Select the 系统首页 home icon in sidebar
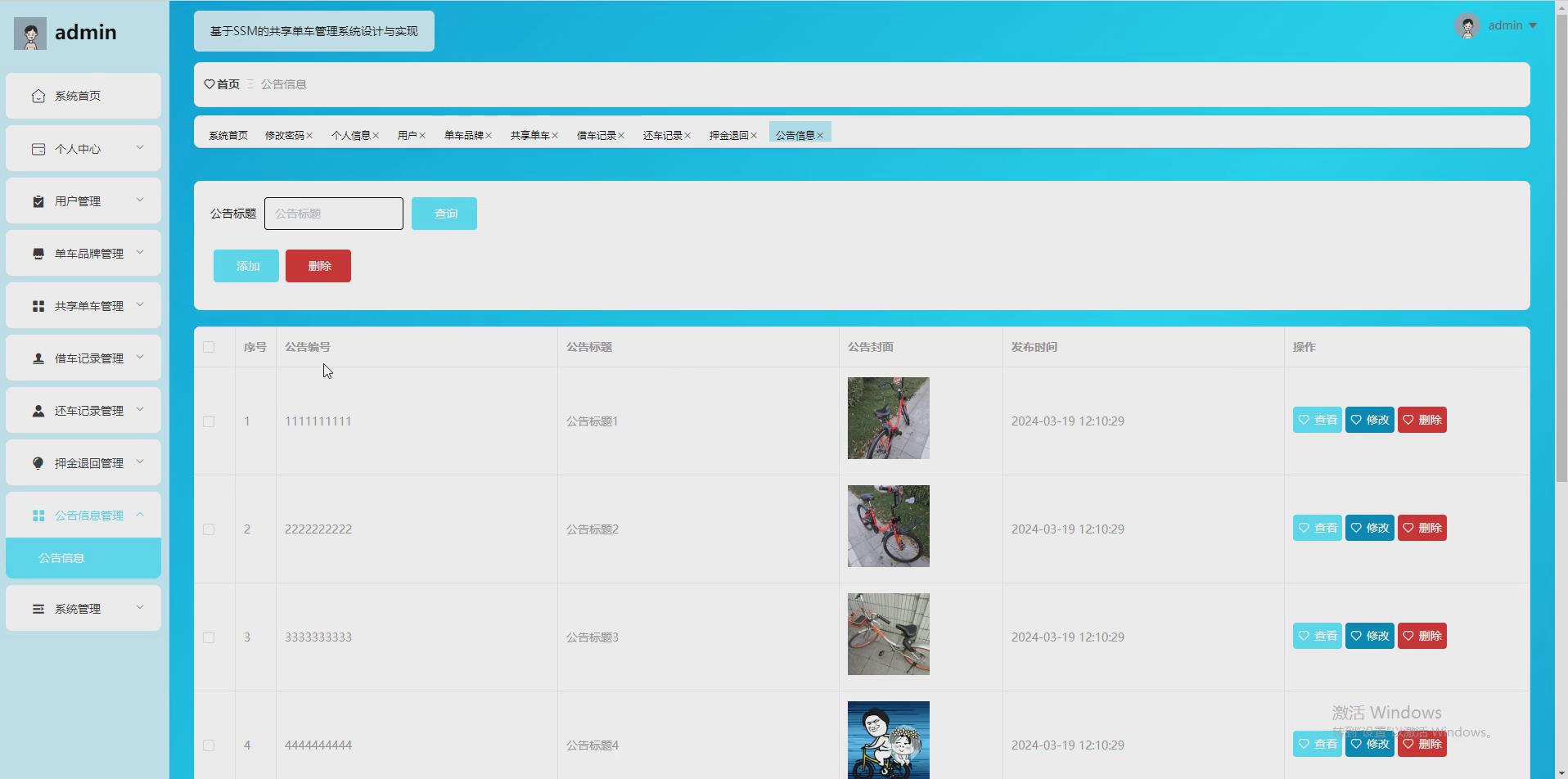This screenshot has height=779, width=1568. click(x=38, y=95)
